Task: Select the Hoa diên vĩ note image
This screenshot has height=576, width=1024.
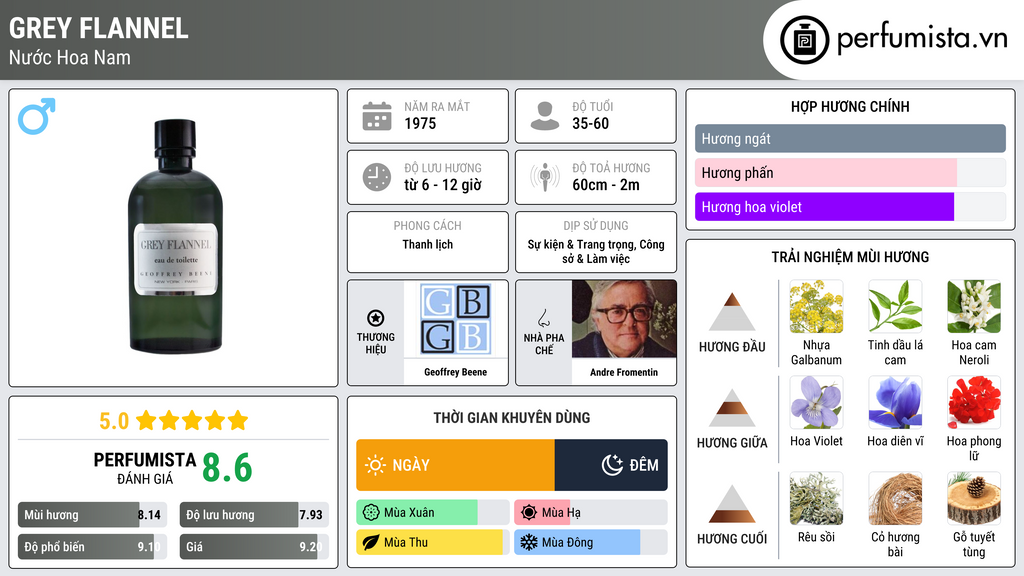Action: pos(895,403)
